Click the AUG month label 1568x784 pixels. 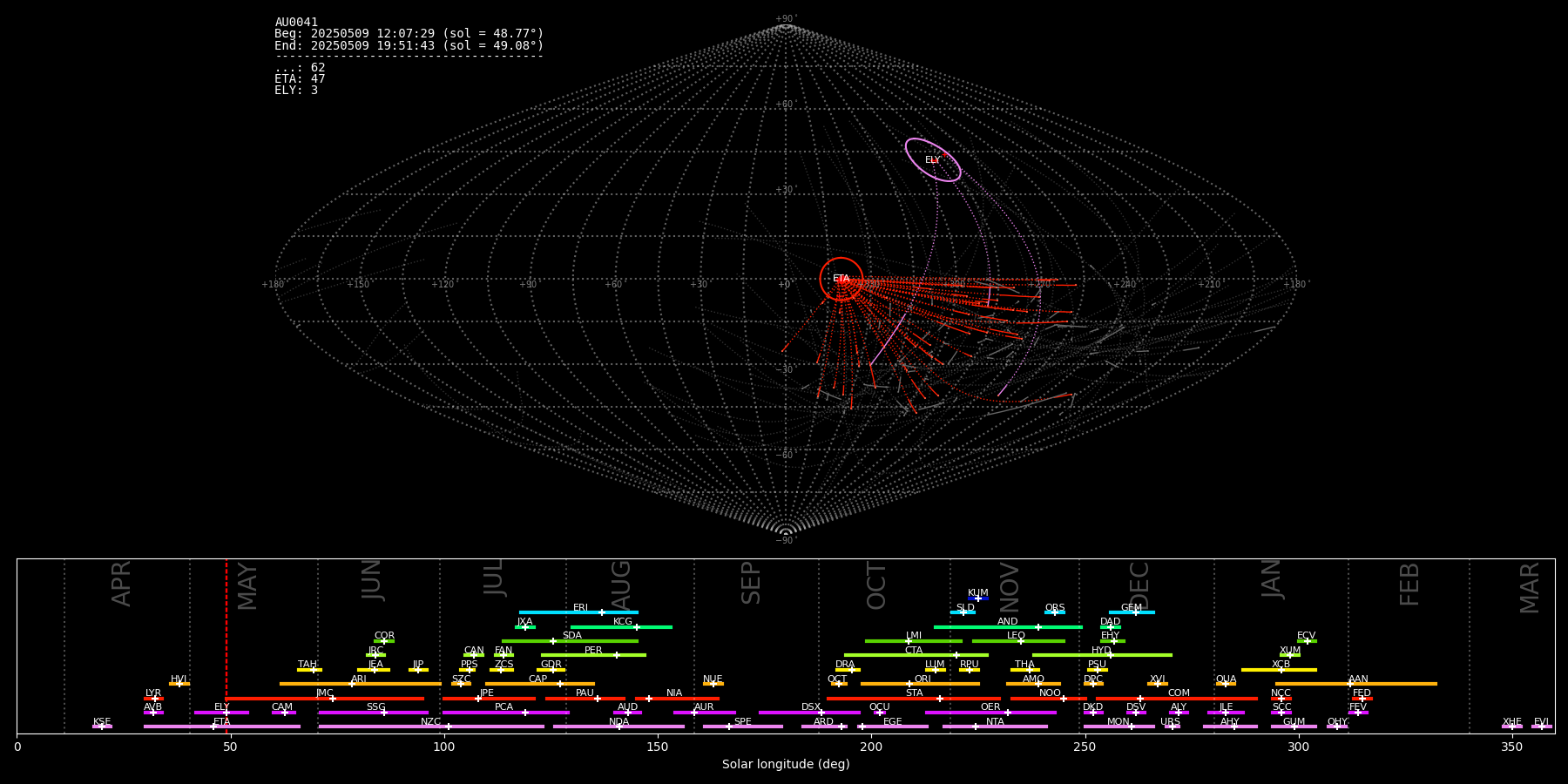(x=621, y=585)
